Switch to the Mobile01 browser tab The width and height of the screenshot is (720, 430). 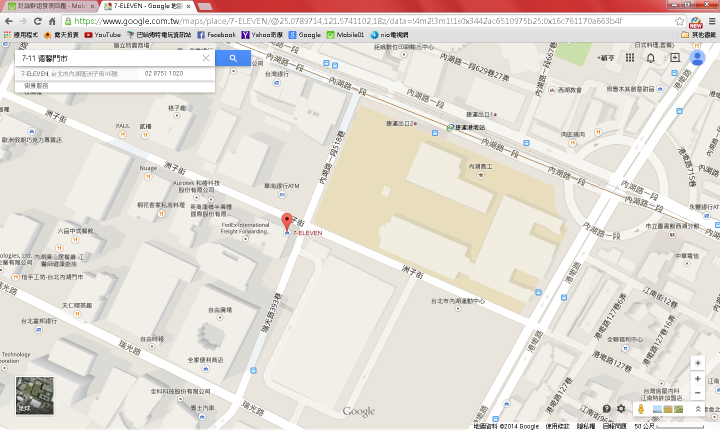pyautogui.click(x=51, y=6)
